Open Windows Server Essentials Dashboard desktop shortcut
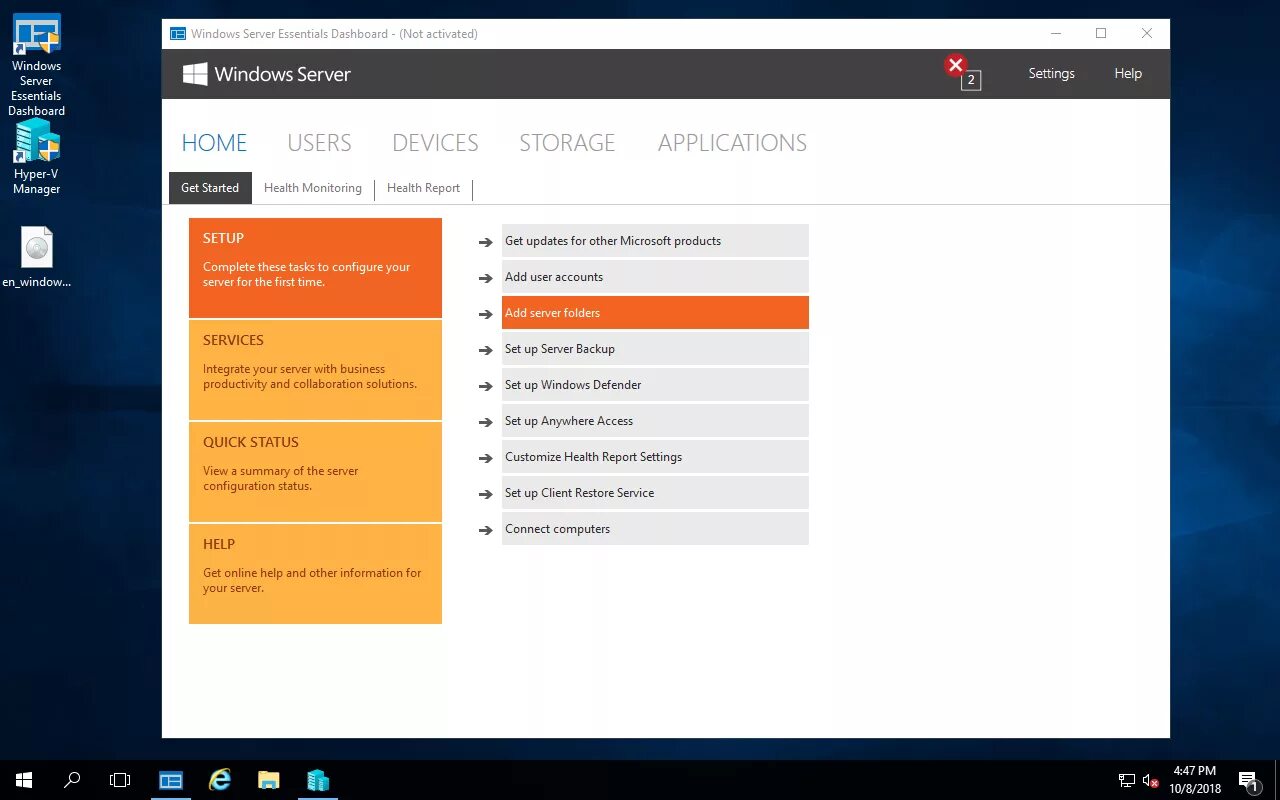1280x800 pixels. point(37,65)
